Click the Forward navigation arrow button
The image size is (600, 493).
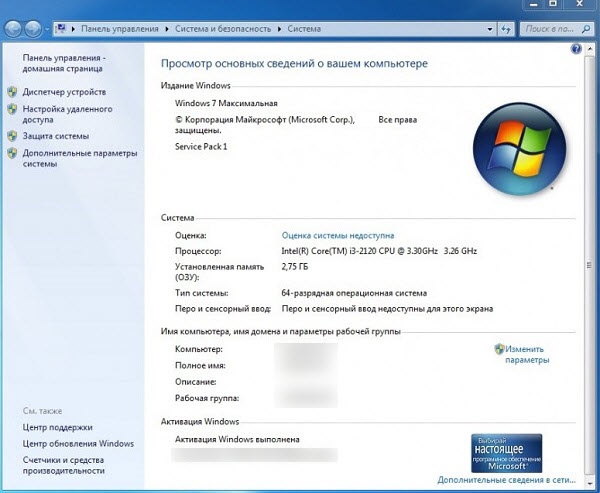[x=33, y=29]
